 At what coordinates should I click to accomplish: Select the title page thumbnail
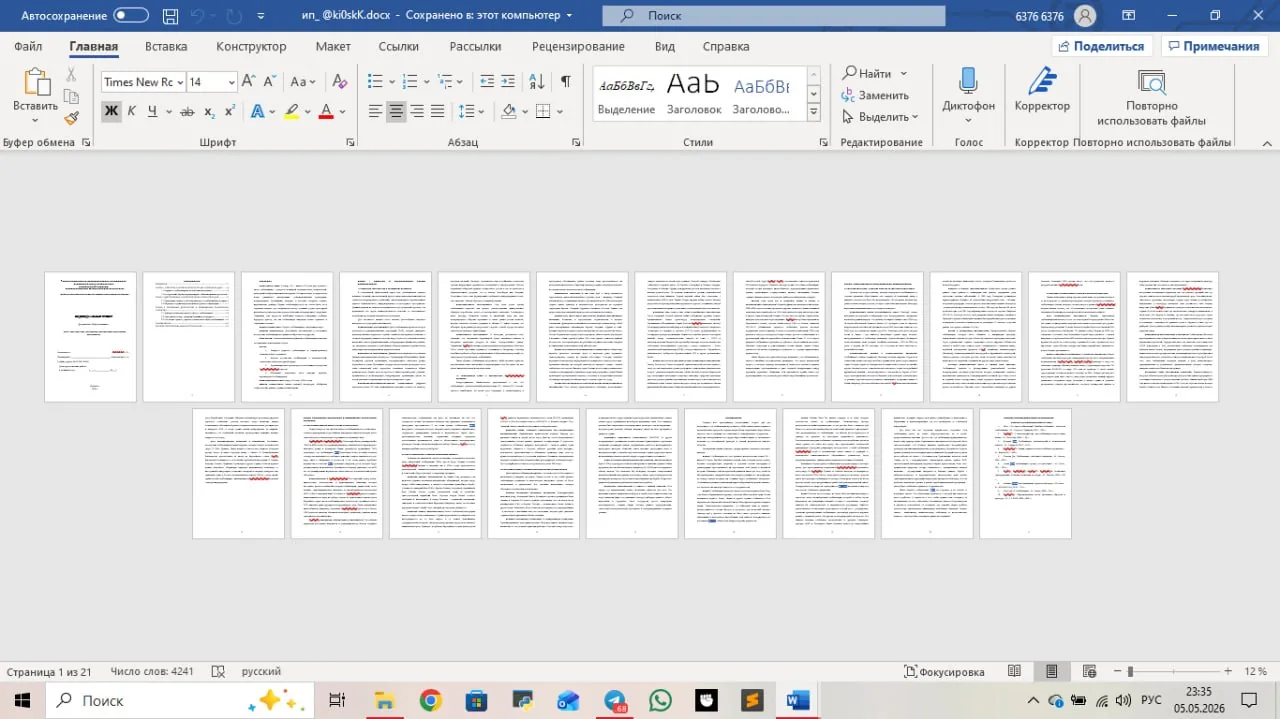pos(90,337)
